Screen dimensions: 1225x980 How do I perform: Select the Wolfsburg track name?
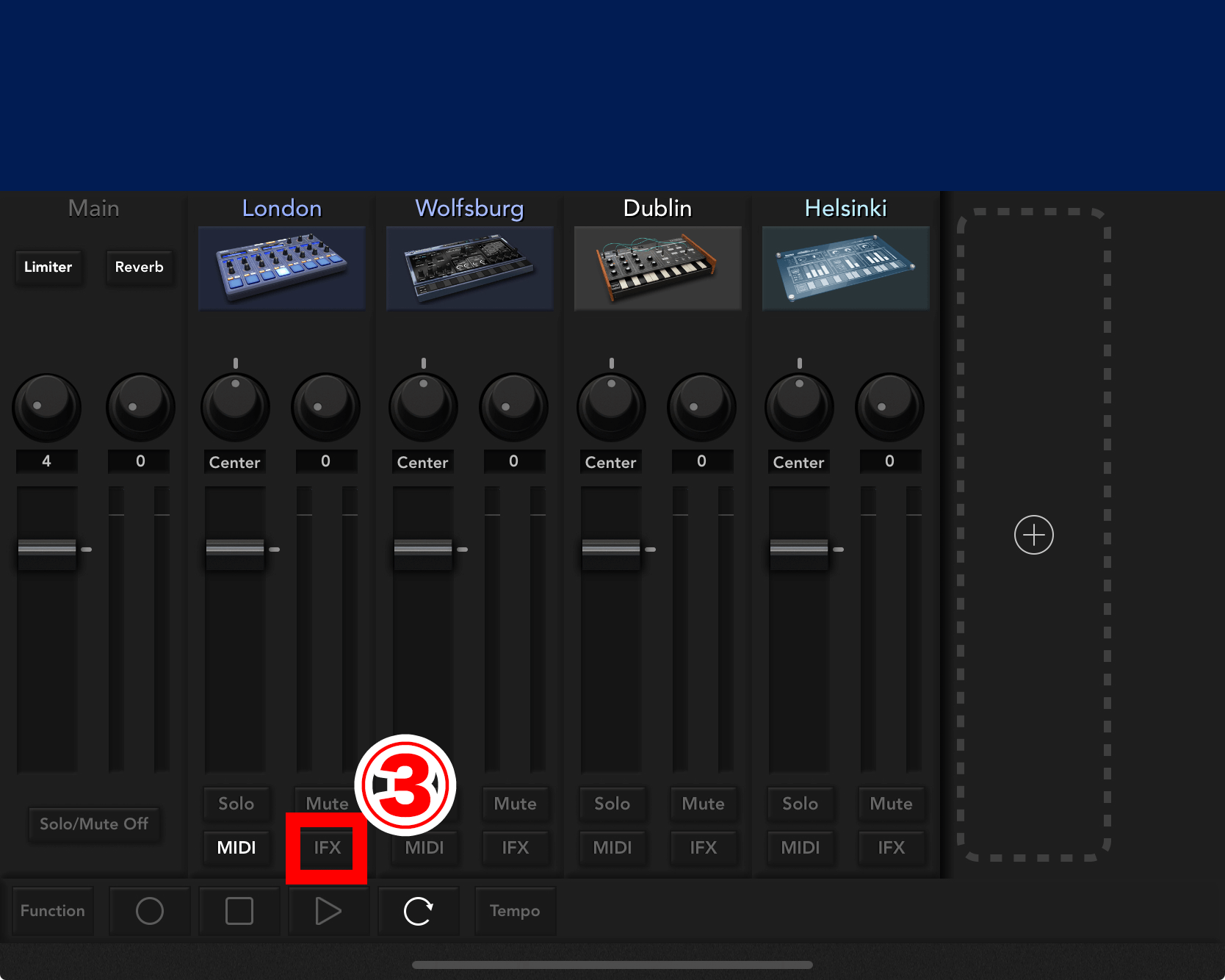coord(470,209)
